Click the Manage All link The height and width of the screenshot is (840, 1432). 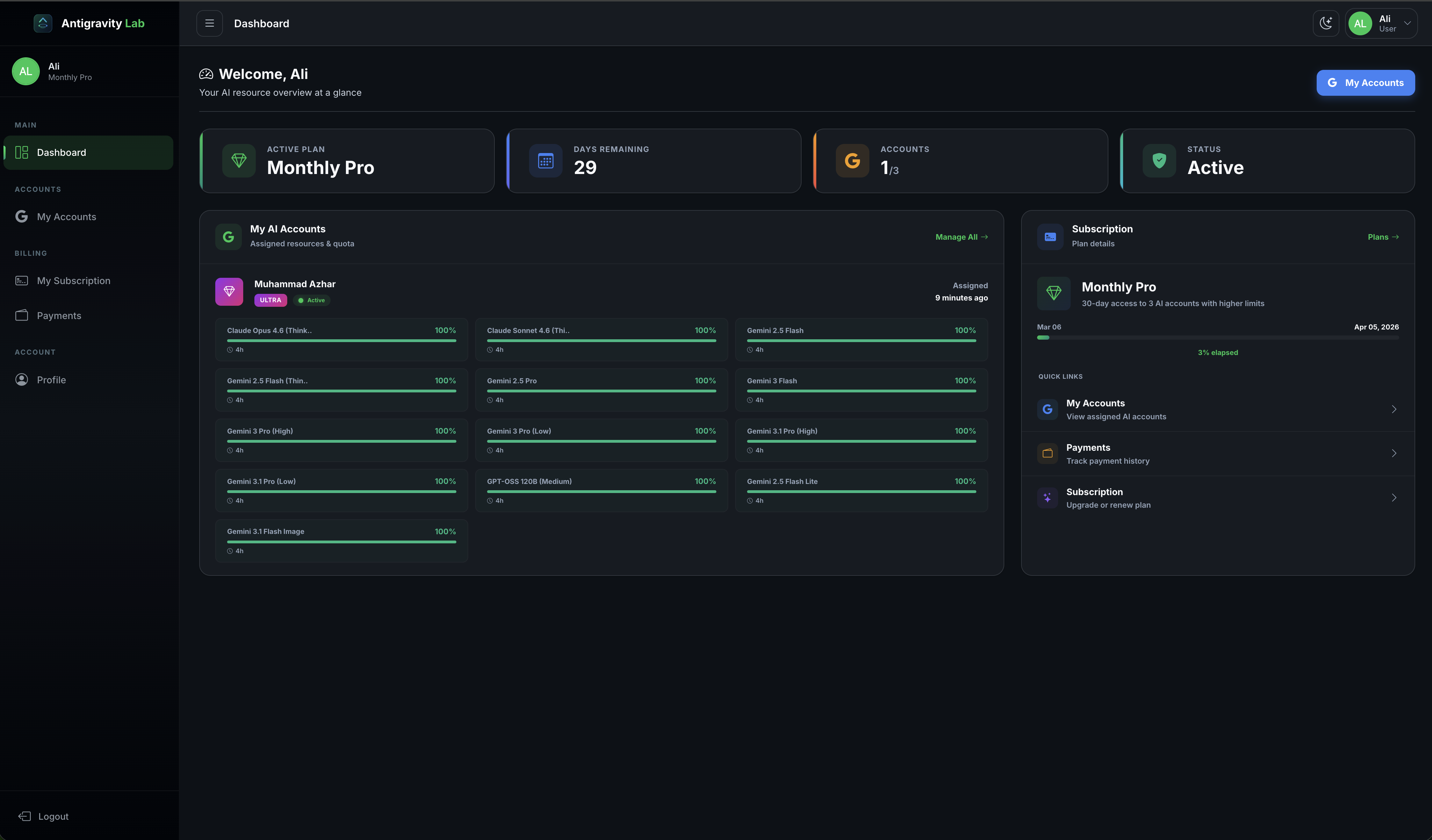click(x=961, y=237)
